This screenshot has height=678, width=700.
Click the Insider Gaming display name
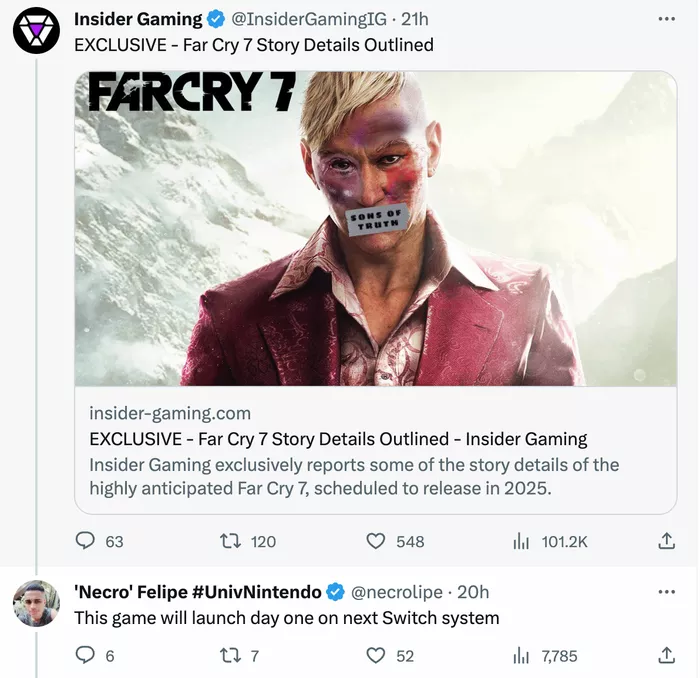pos(138,19)
